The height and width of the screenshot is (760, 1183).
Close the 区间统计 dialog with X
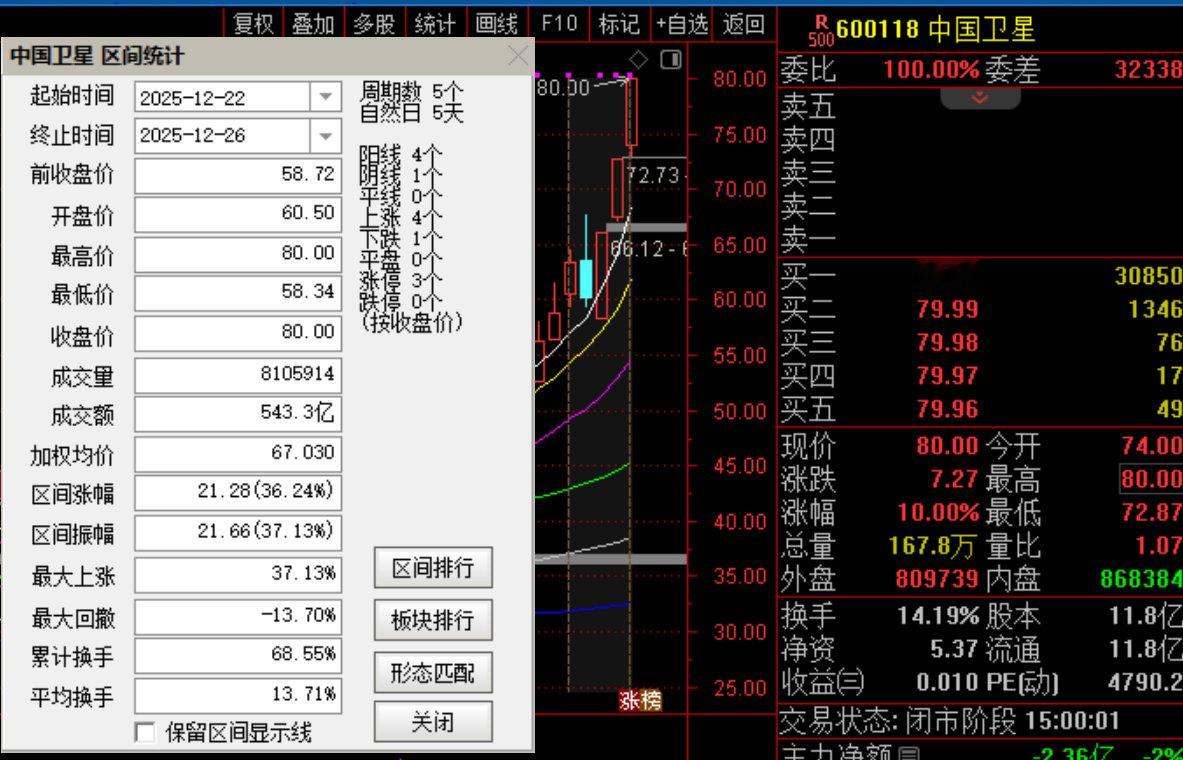coord(518,56)
